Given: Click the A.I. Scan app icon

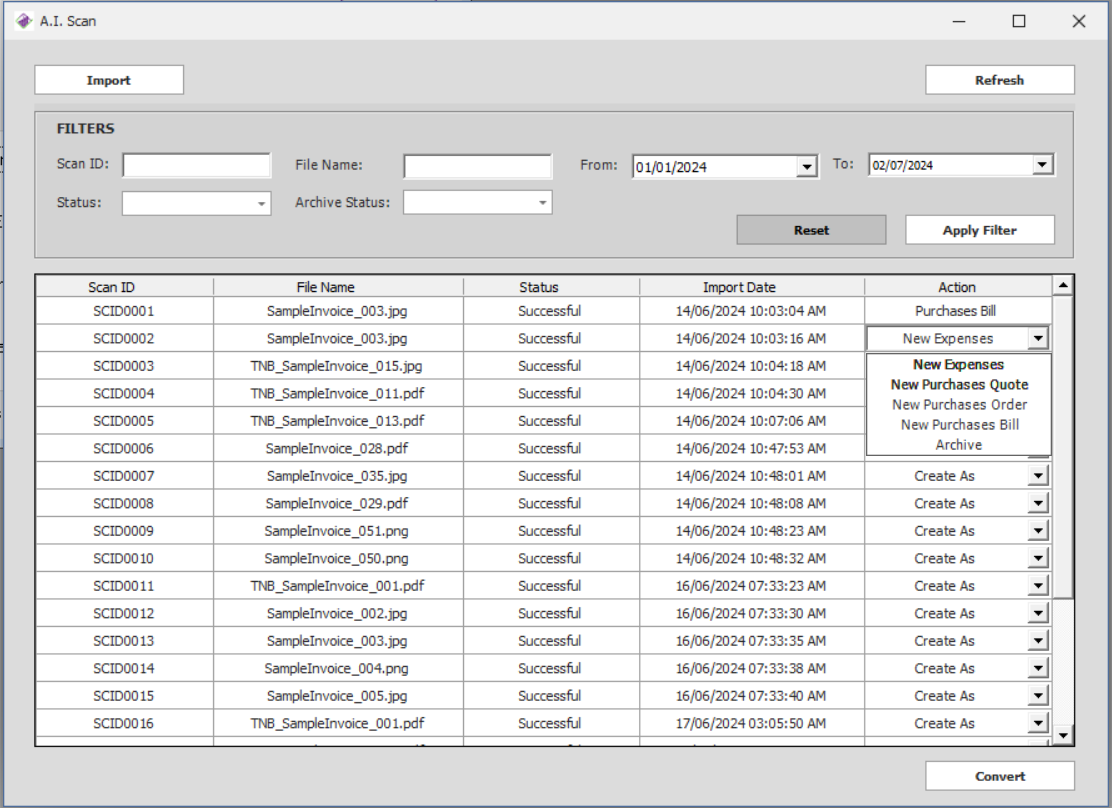Looking at the screenshot, I should pyautogui.click(x=24, y=21).
